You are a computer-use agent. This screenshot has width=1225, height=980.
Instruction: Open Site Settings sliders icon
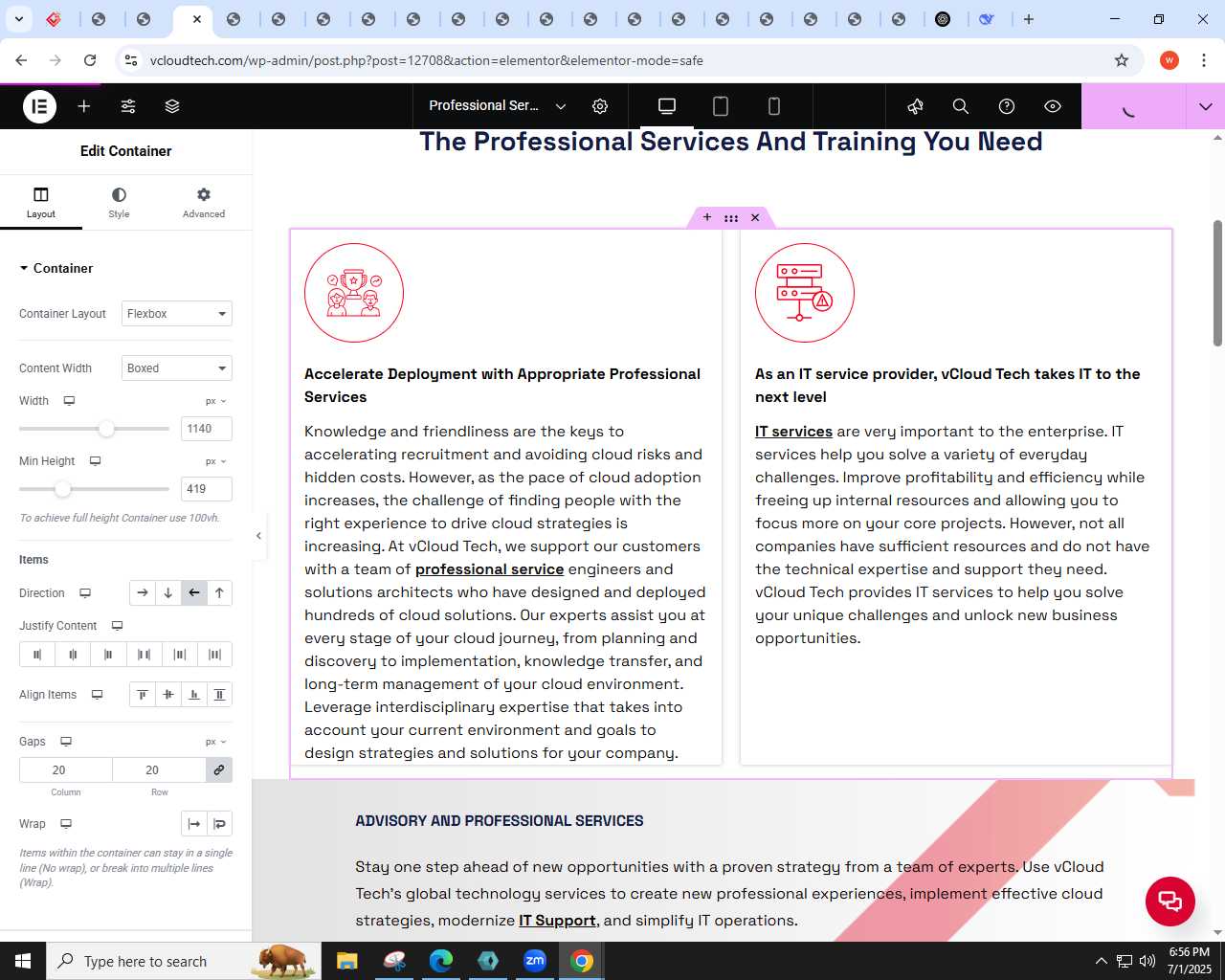tap(128, 106)
